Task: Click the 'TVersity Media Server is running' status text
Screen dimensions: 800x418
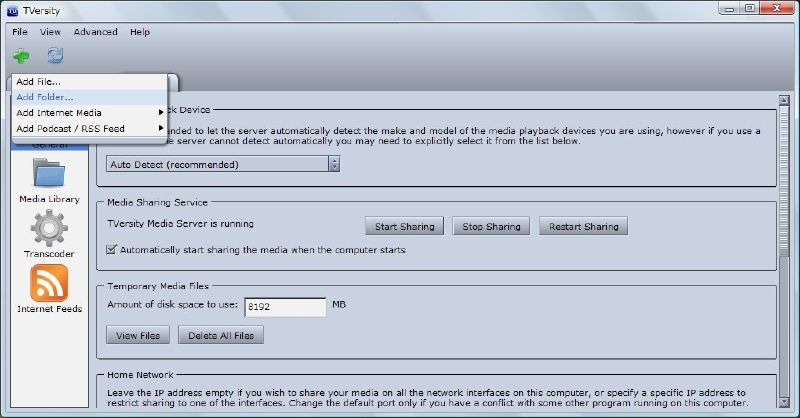Action: pos(181,224)
